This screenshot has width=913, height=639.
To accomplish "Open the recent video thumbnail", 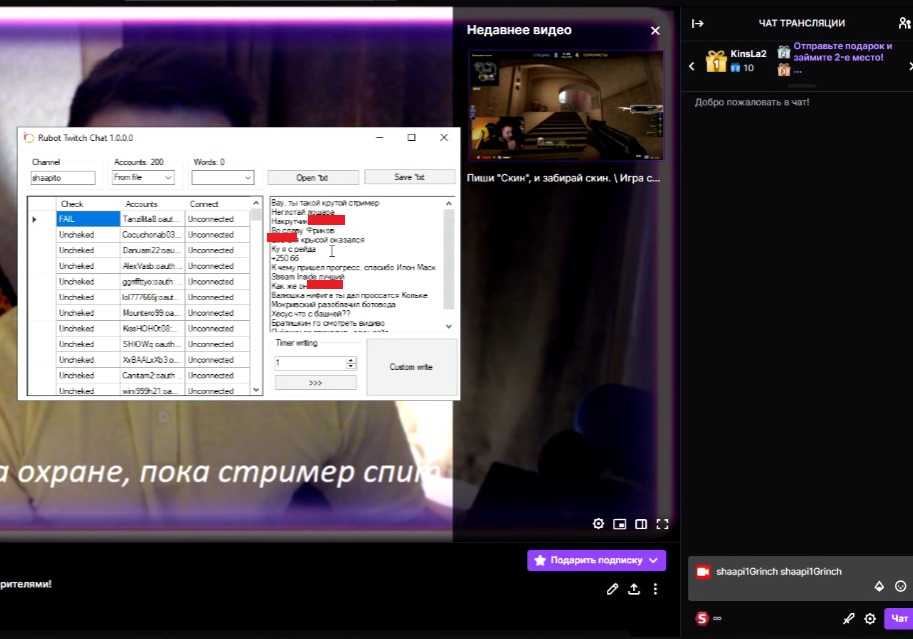I will tap(564, 107).
